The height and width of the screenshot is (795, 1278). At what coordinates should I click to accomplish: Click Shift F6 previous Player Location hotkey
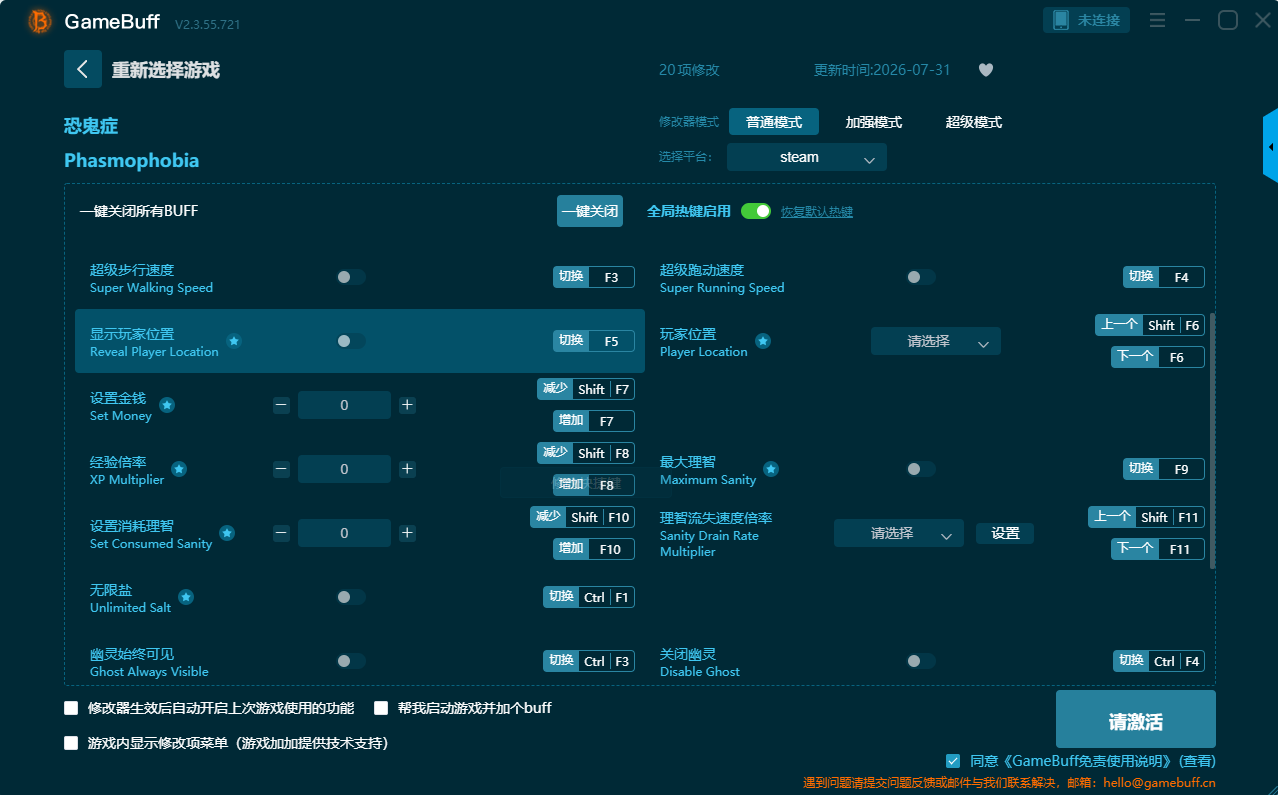tap(1150, 325)
